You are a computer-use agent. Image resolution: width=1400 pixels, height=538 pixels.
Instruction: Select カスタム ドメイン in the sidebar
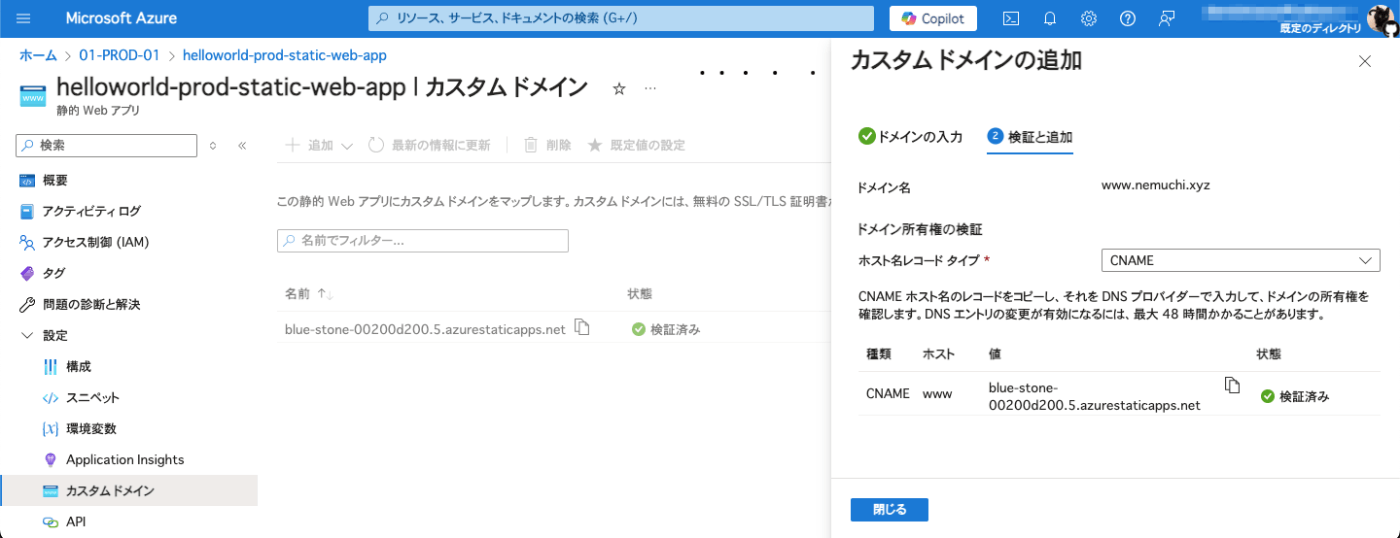point(129,490)
